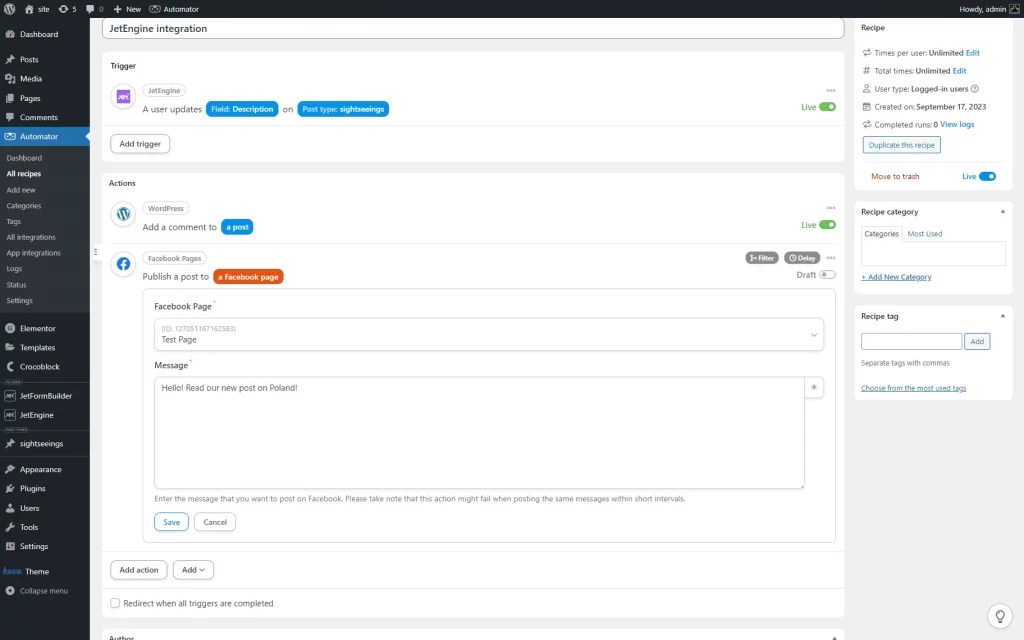
Task: Click the 'a Facebook page' token
Action: point(248,277)
